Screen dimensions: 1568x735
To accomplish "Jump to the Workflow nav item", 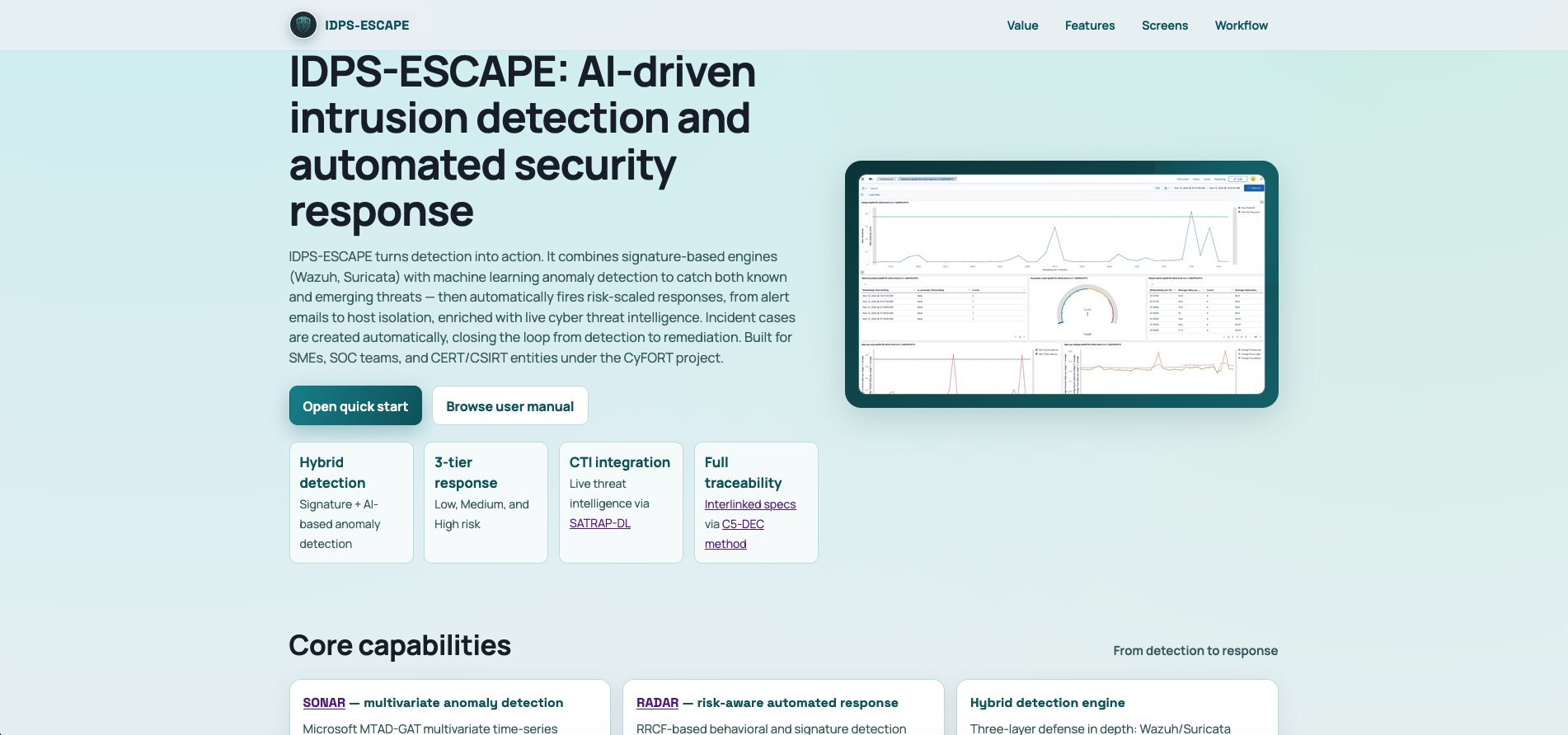I will [x=1241, y=26].
